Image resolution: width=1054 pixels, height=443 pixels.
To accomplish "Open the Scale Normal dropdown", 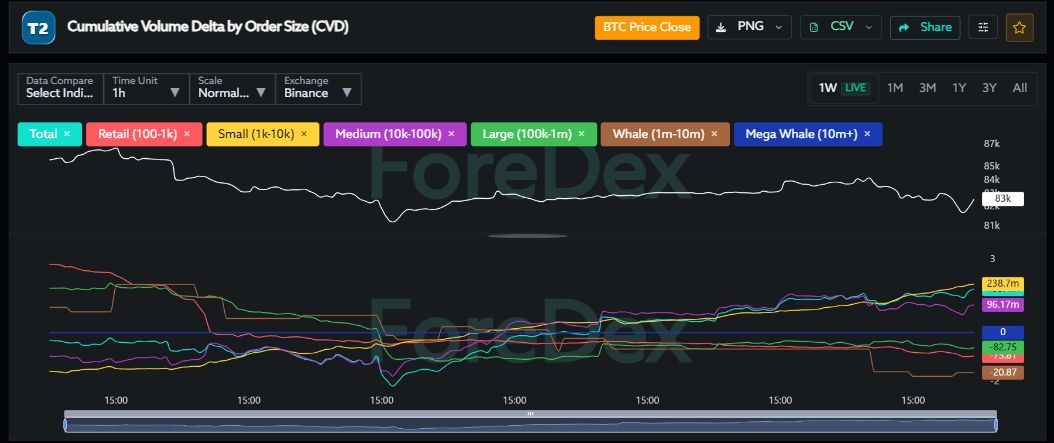I will (233, 89).
